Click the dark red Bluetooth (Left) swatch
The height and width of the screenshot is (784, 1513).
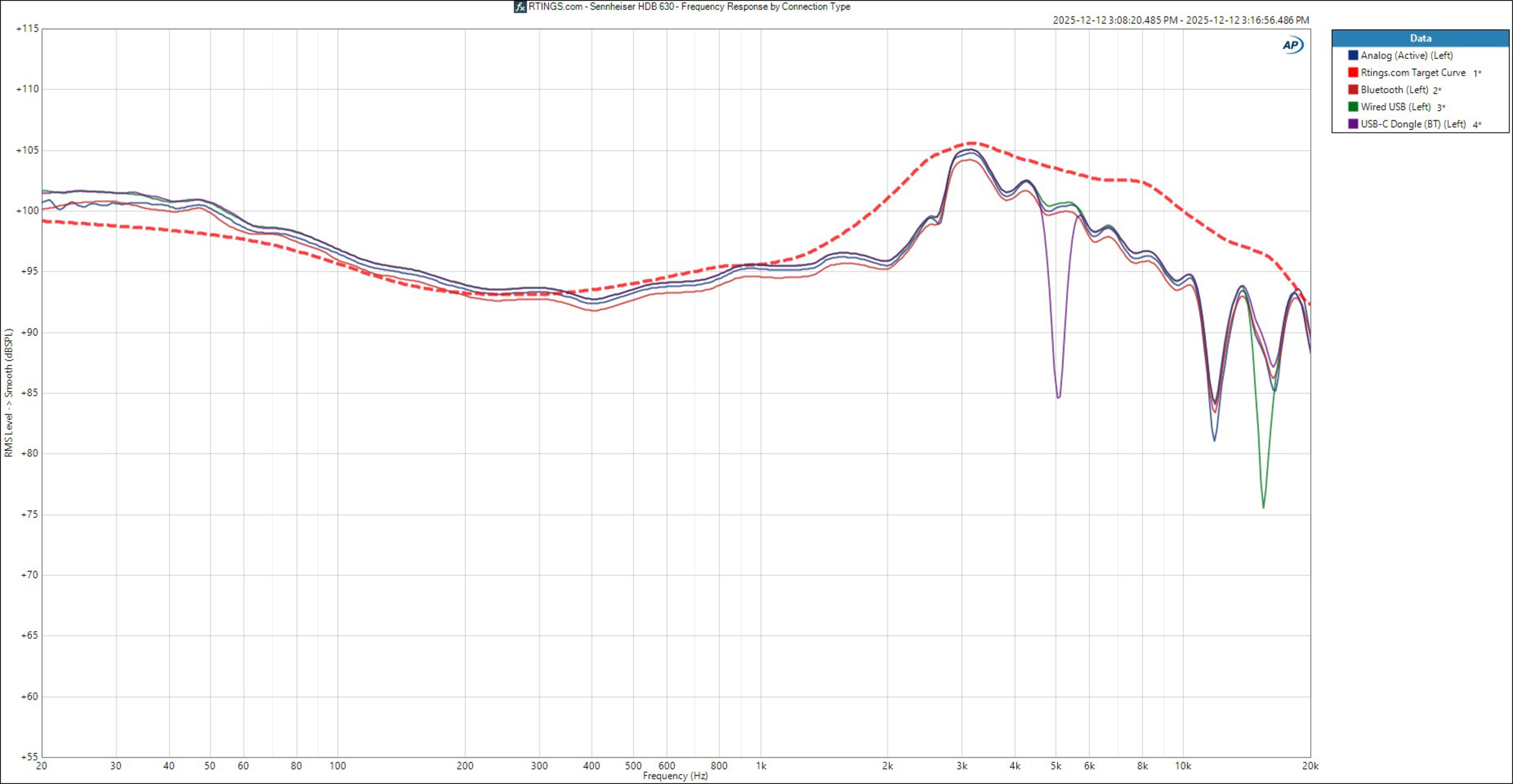point(1353,89)
